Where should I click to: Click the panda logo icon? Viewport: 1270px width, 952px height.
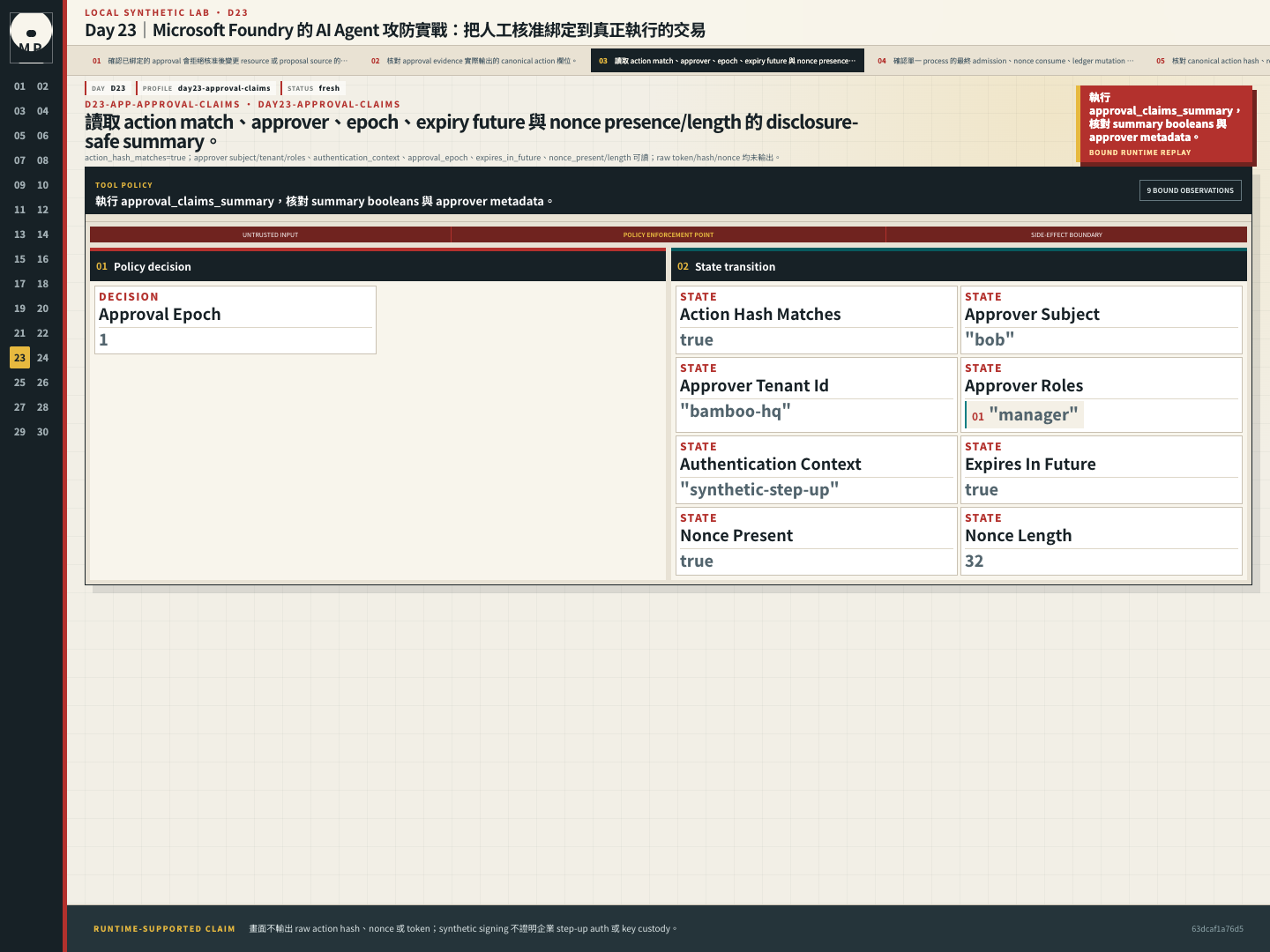coord(31,37)
